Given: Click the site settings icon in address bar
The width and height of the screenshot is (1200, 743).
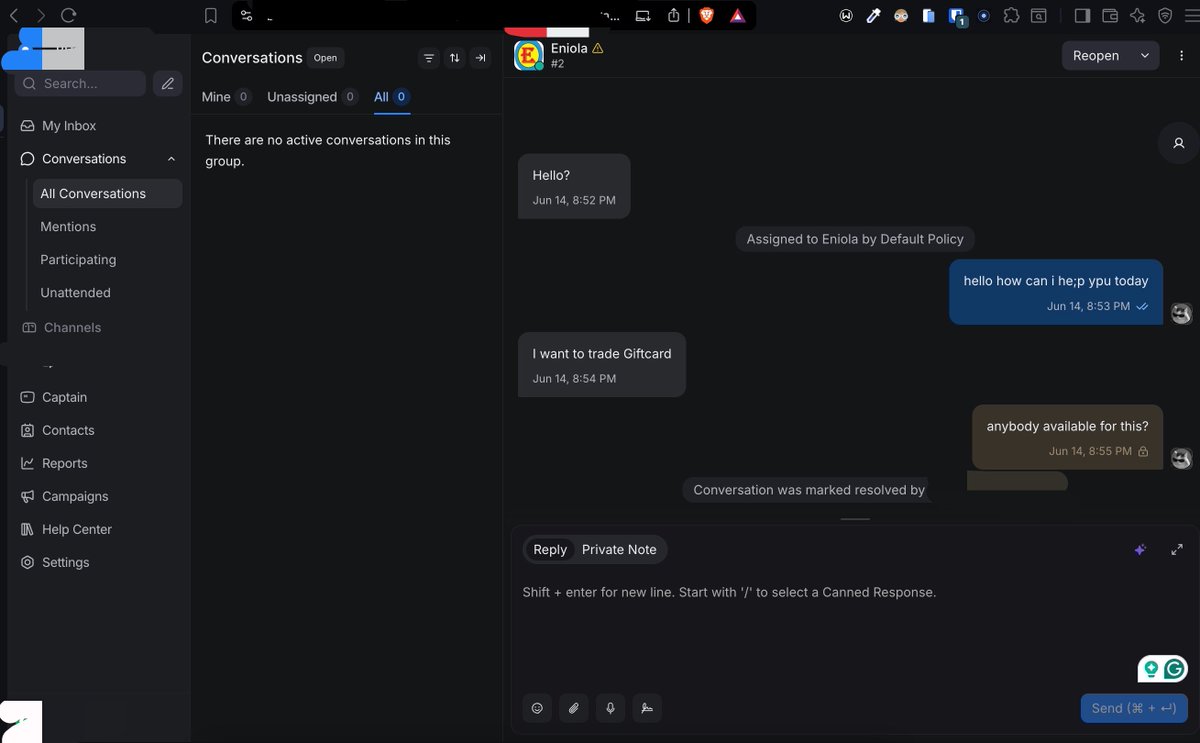Looking at the screenshot, I should click(247, 15).
